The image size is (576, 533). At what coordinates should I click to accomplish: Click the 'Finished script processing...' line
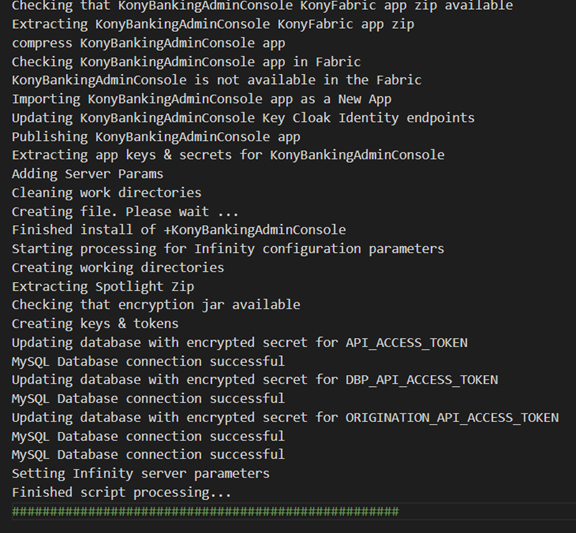coord(122,492)
